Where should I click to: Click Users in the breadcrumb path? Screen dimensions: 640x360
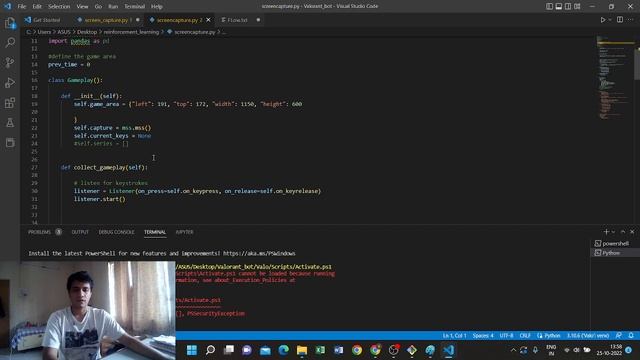click(44, 32)
